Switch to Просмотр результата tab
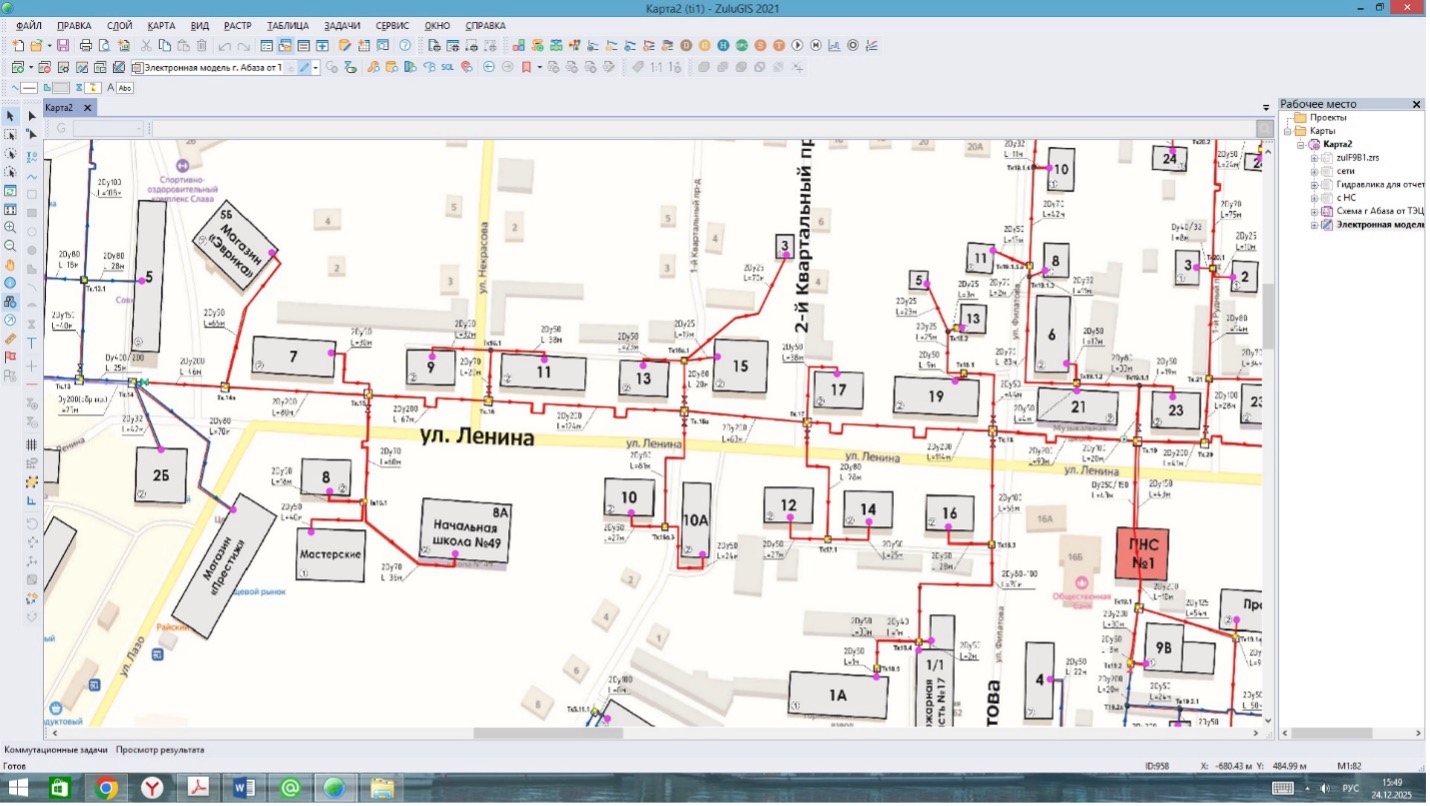The height and width of the screenshot is (806, 1430). click(160, 749)
